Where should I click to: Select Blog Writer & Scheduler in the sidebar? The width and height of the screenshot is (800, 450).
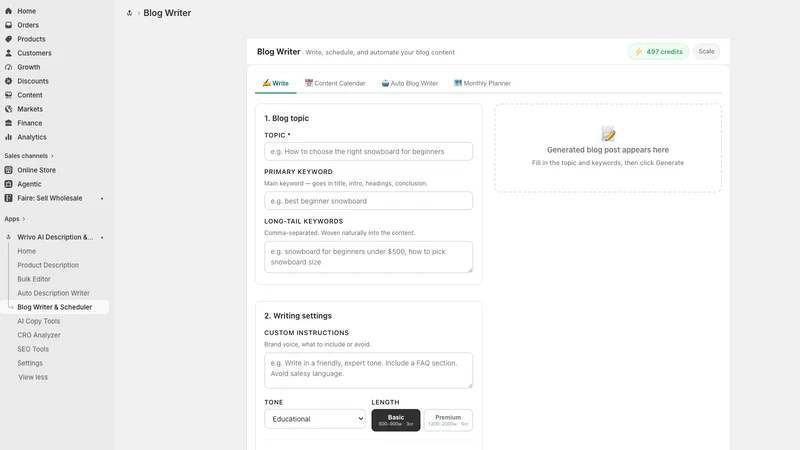click(55, 307)
